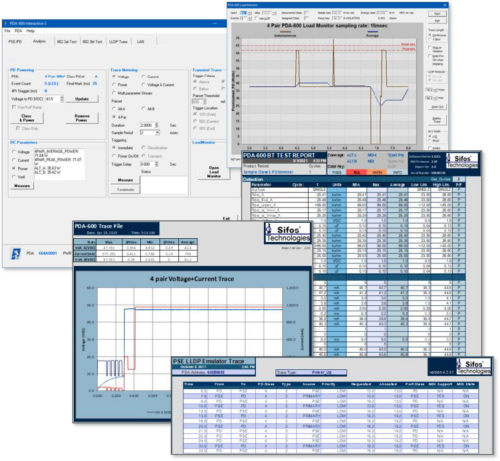Switch to the LAN tab
Viewport: 500px width, 461px height.
[141, 42]
